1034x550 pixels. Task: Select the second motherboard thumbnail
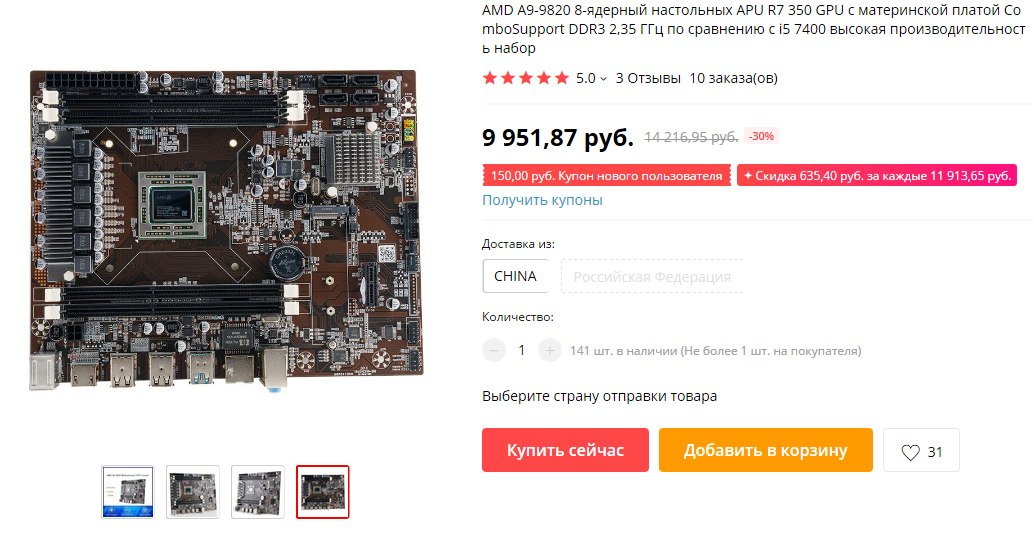(x=193, y=492)
